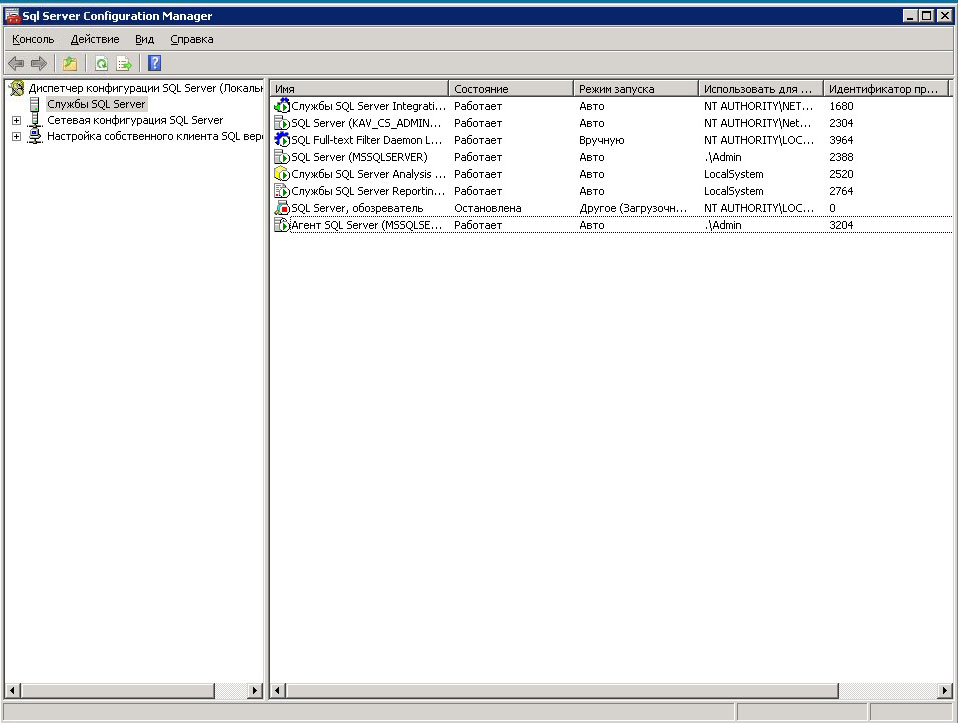Open the Вид menu

pos(144,39)
